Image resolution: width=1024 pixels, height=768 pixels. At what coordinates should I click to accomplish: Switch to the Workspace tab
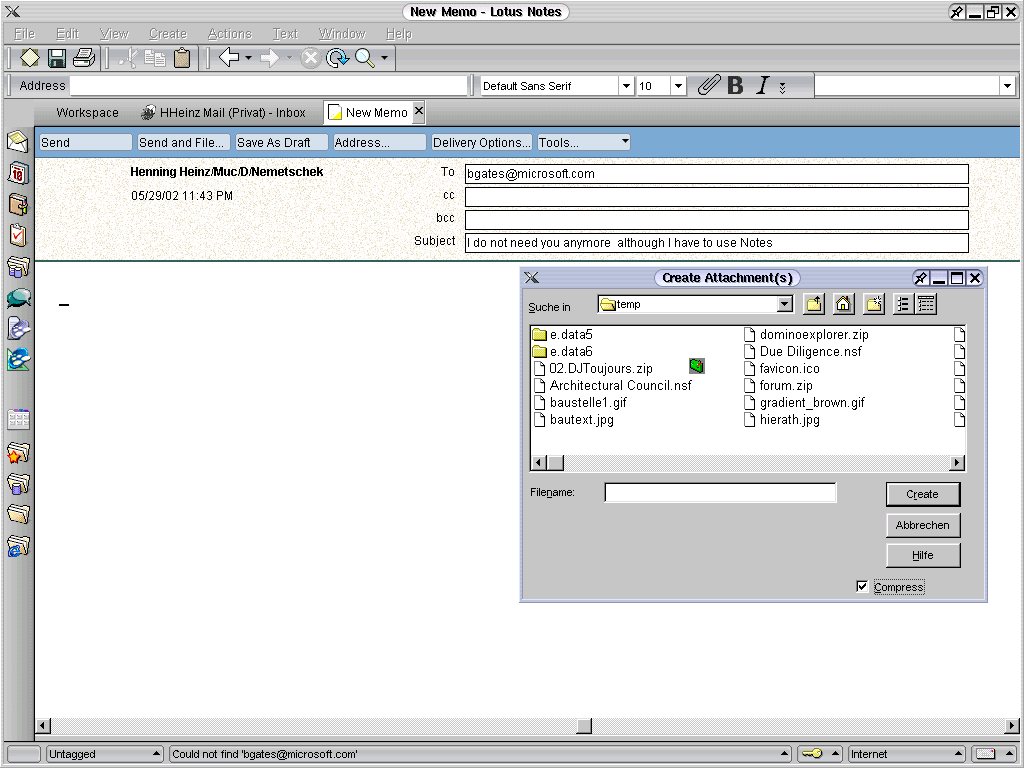(88, 112)
